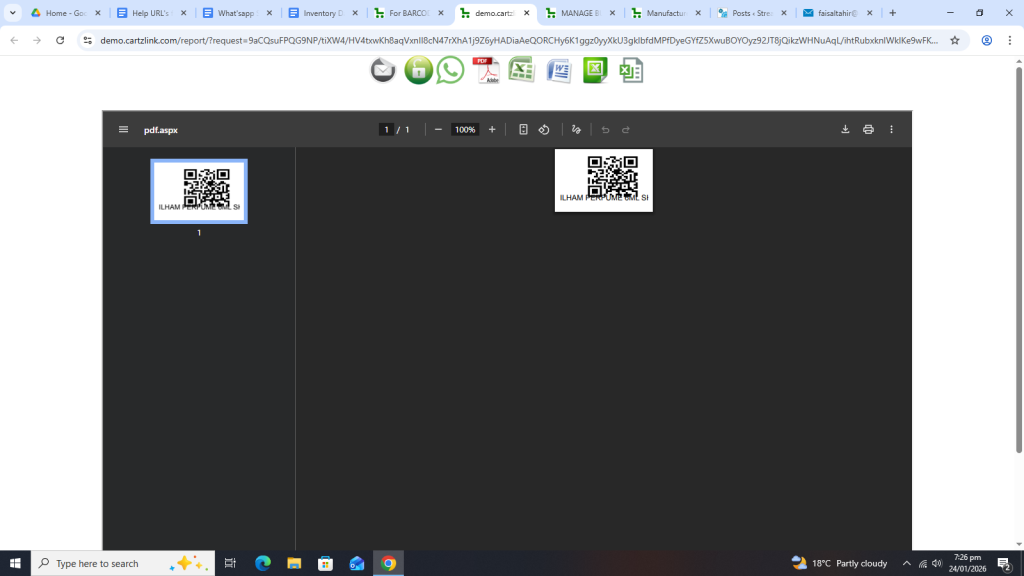Share report via WhatsApp icon

451,70
